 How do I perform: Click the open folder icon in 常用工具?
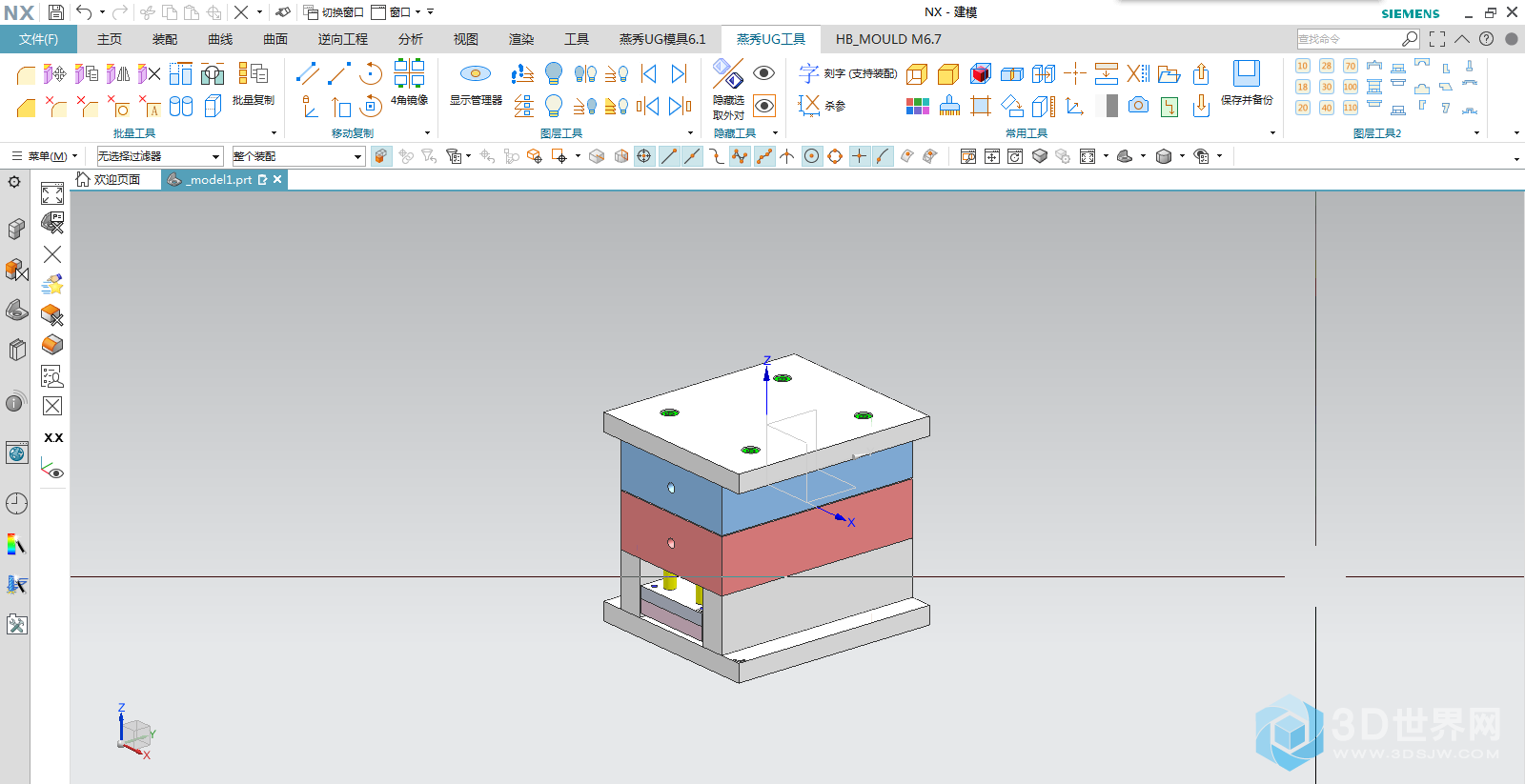pos(1169,73)
